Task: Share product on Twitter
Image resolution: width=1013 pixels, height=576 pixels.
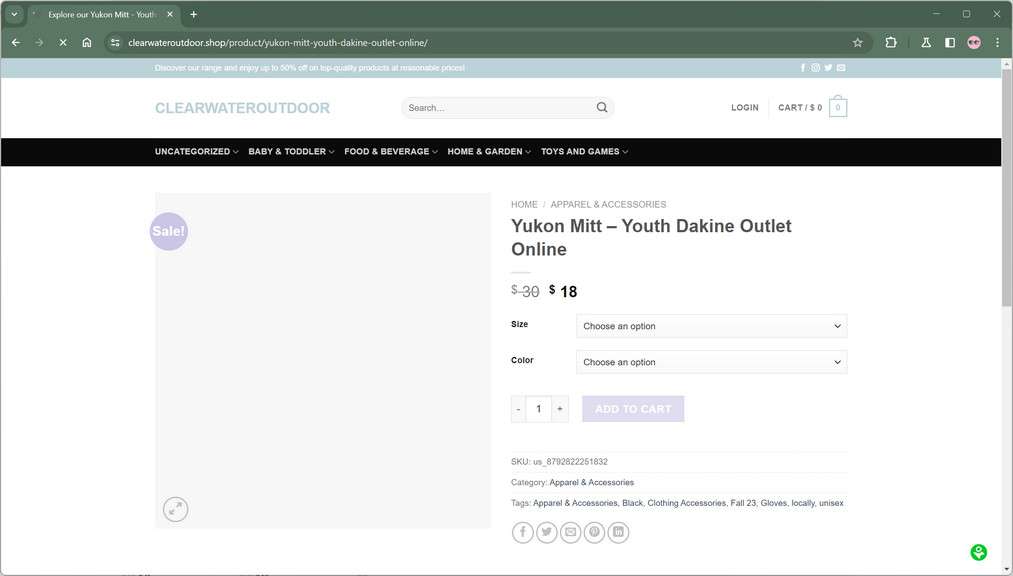Action: click(547, 532)
